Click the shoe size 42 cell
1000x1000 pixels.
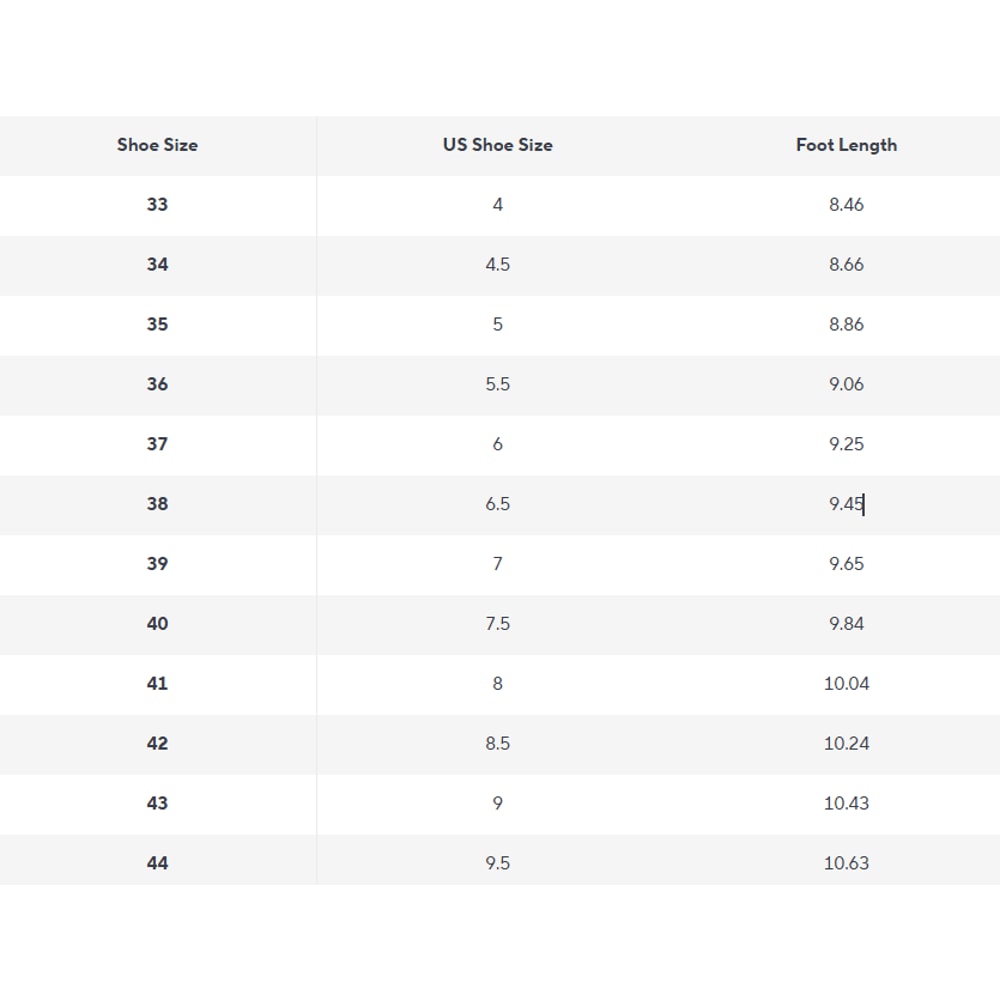157,744
